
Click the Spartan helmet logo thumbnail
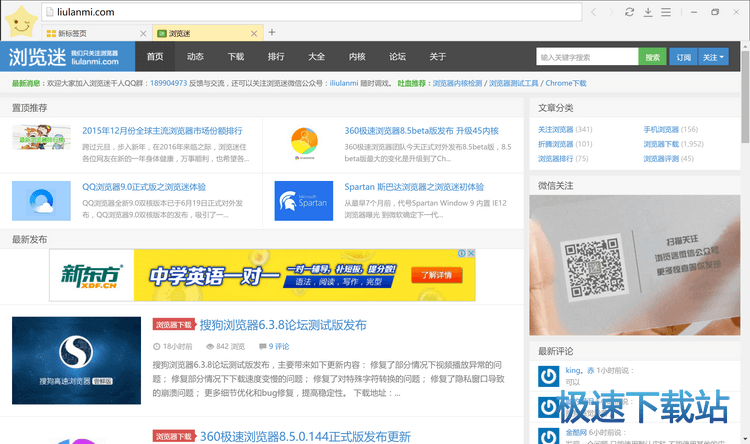304,200
